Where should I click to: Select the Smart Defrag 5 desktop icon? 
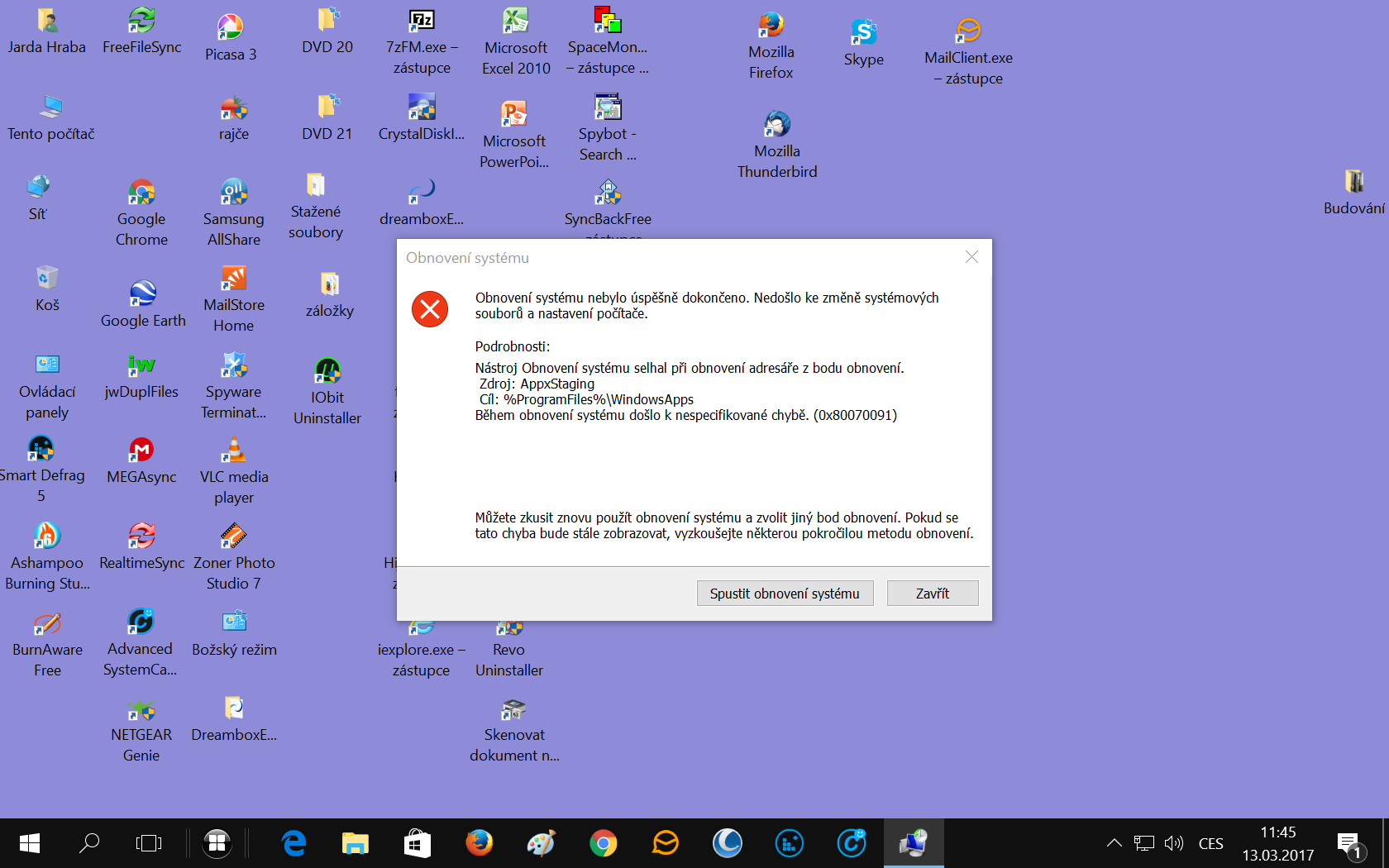click(41, 470)
